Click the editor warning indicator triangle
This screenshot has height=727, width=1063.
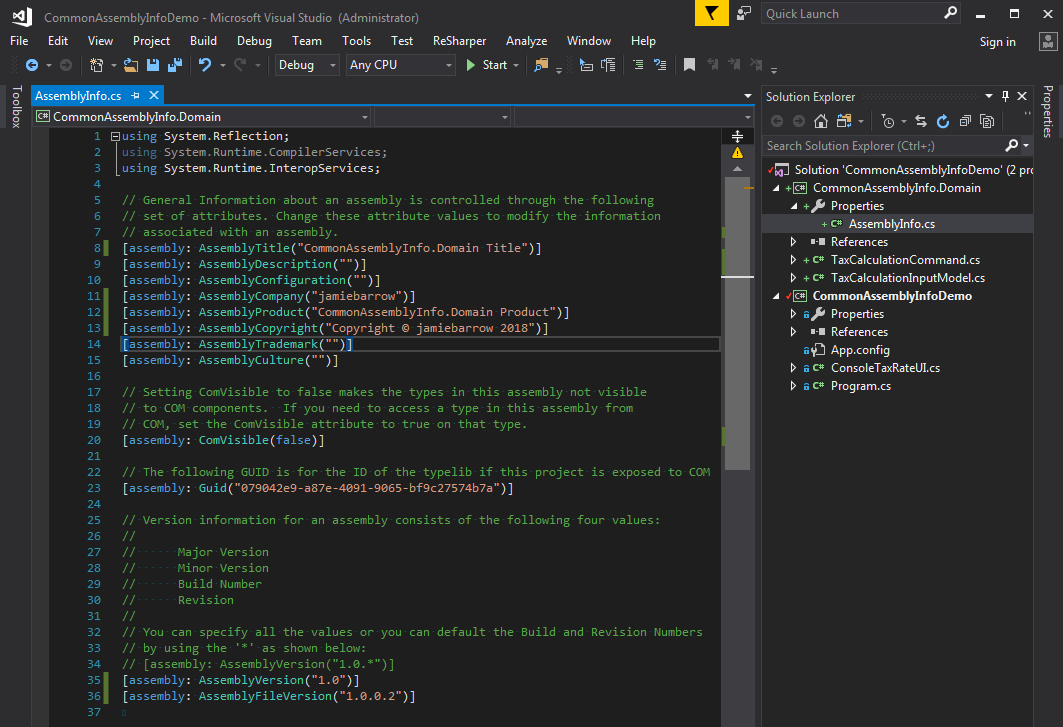[x=738, y=153]
